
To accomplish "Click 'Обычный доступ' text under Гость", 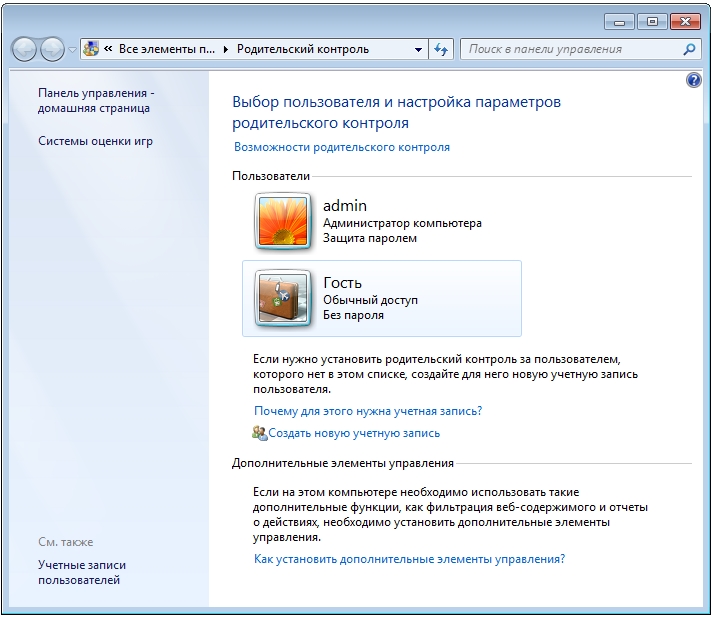I will [x=370, y=300].
